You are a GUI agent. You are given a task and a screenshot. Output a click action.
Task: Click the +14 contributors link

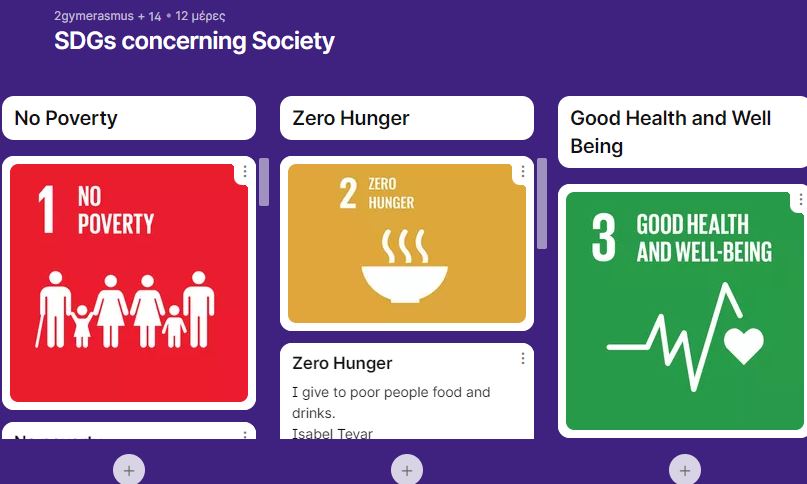pos(150,16)
